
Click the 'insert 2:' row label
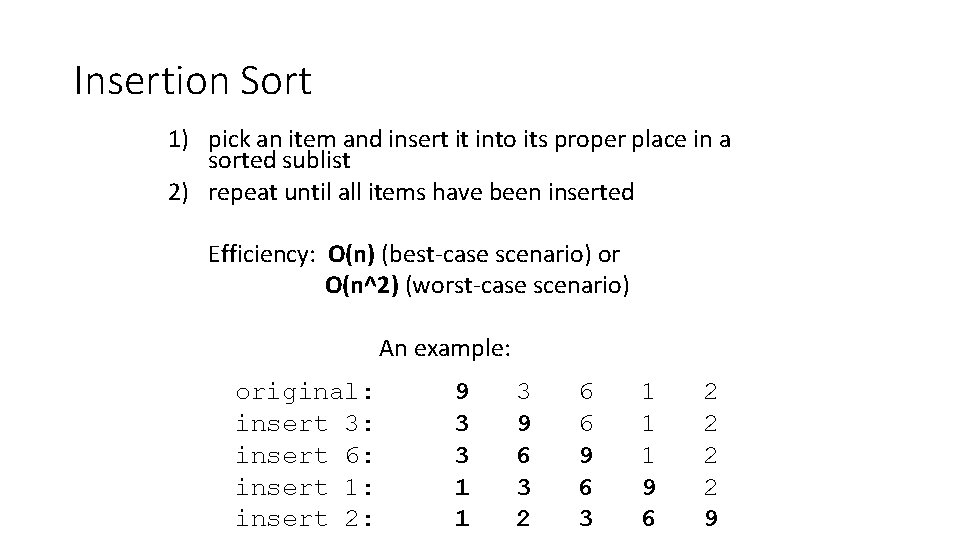tap(304, 518)
